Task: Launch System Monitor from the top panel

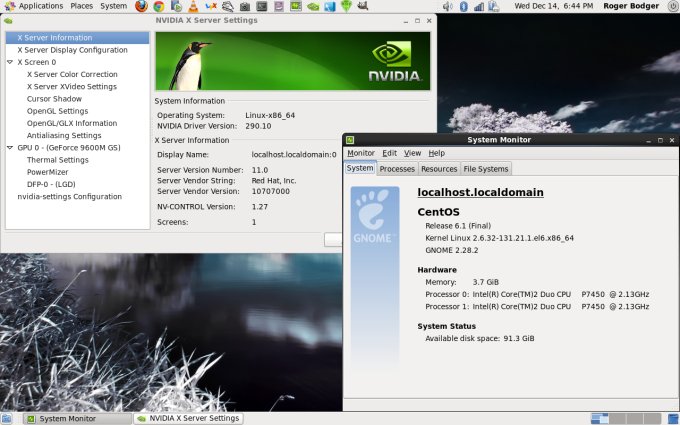Action: pyautogui.click(x=296, y=6)
